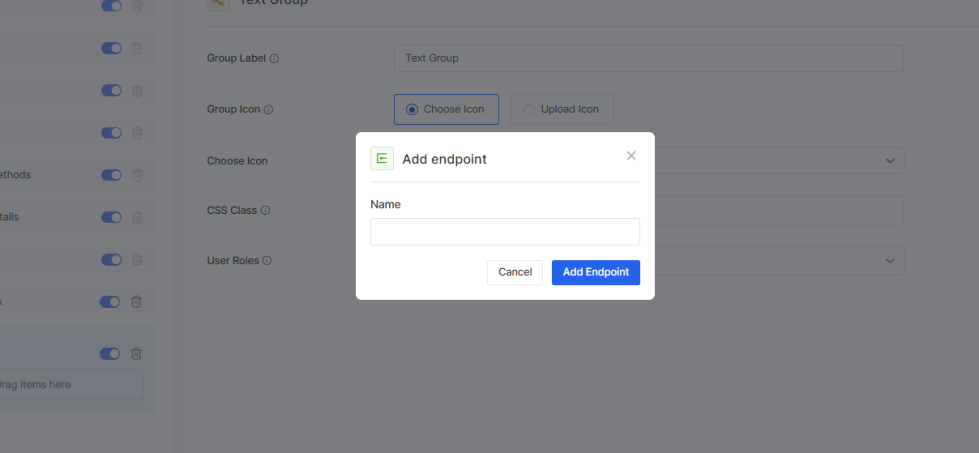Click the blue Add Endpoint button

(x=596, y=272)
